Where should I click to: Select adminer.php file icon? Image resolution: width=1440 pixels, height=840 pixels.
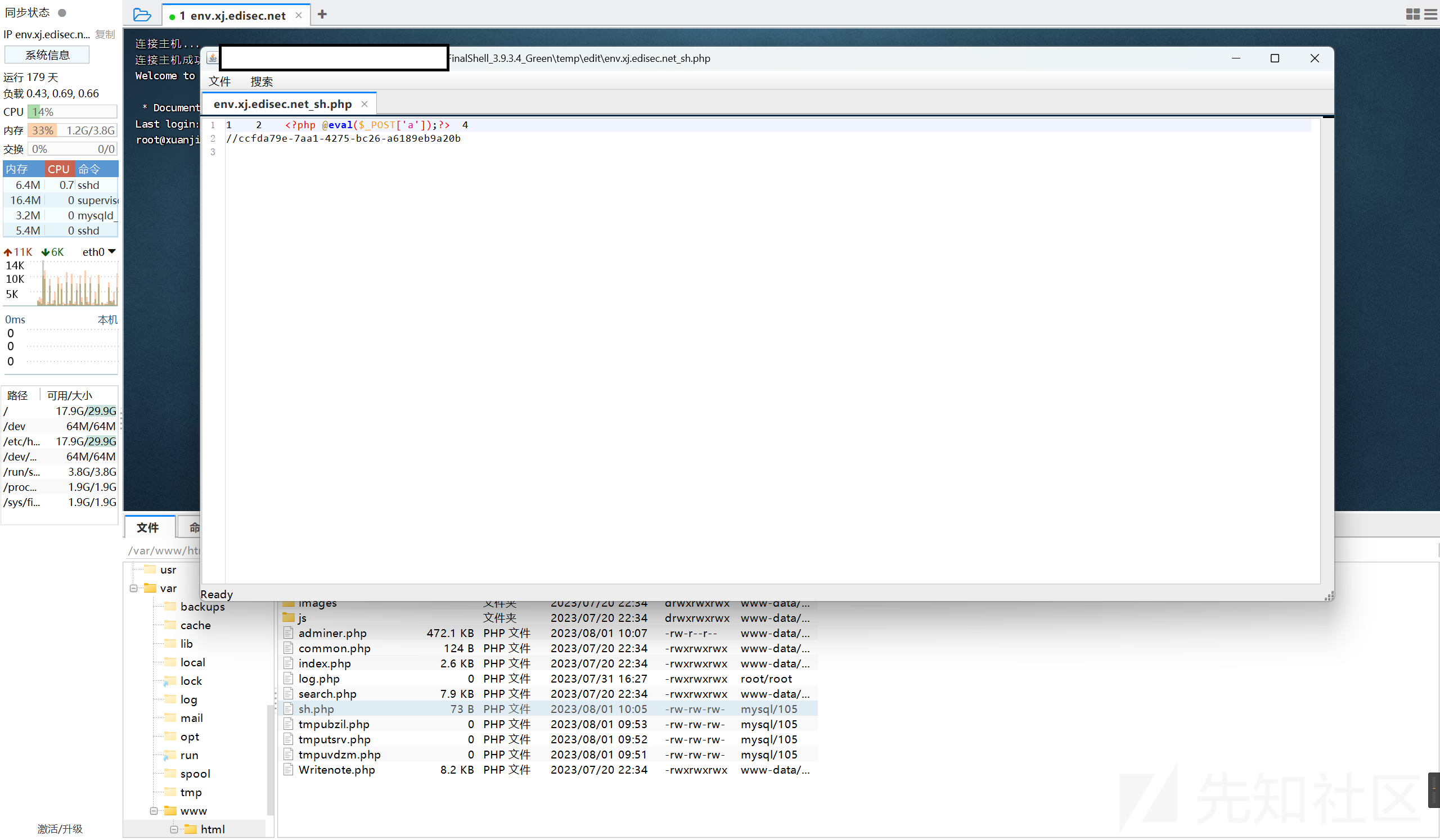pyautogui.click(x=288, y=633)
